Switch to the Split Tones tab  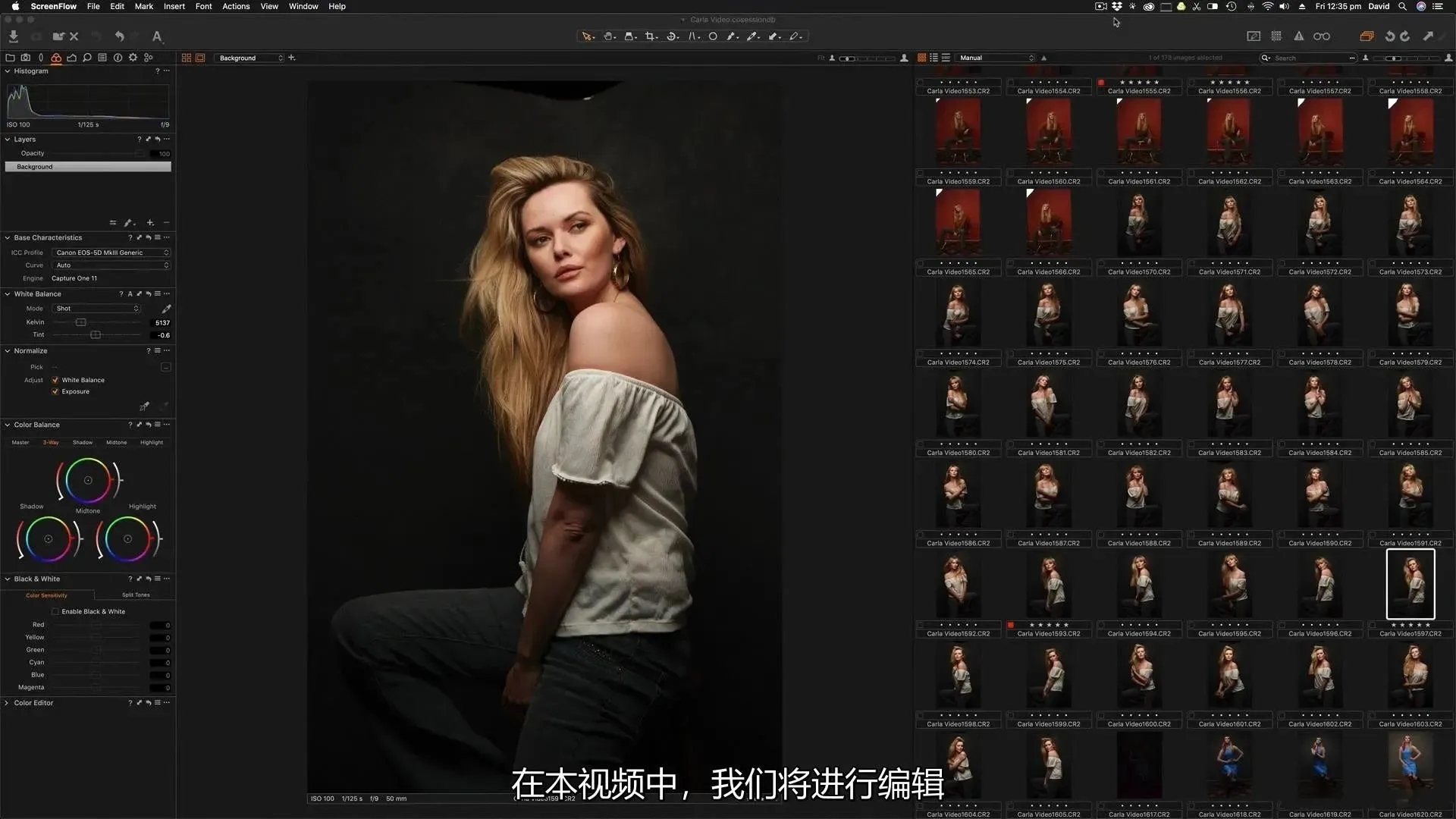(x=136, y=595)
